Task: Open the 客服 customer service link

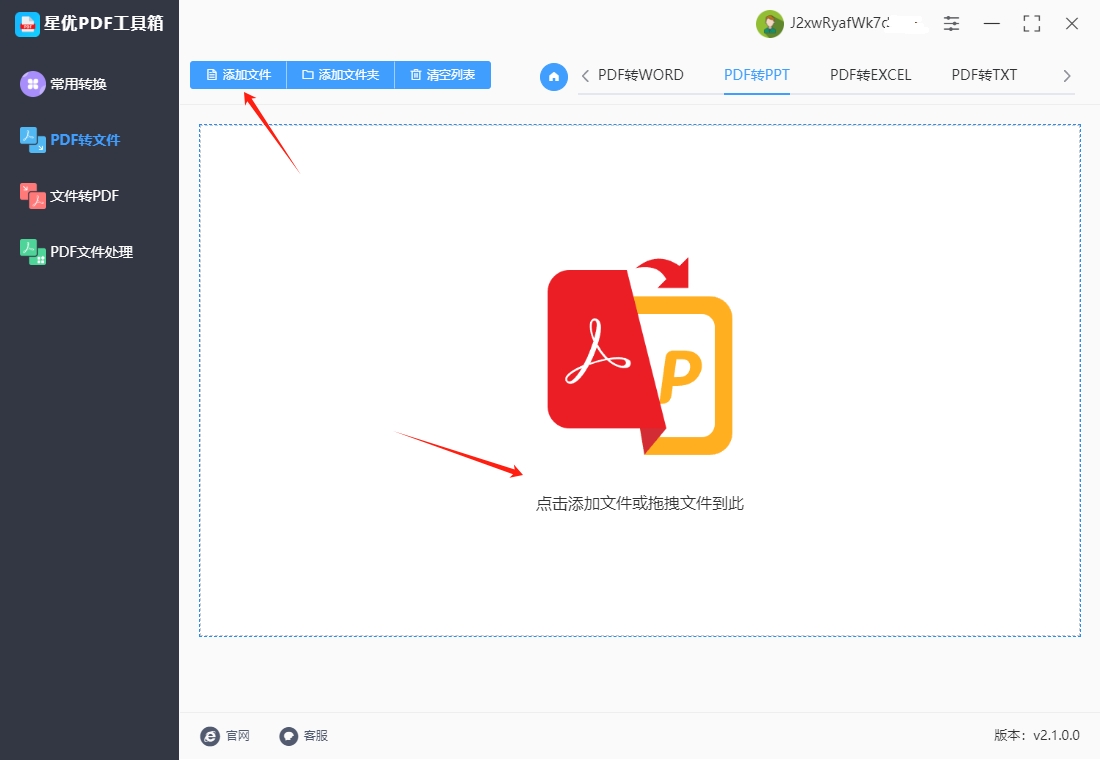Action: pos(316,735)
